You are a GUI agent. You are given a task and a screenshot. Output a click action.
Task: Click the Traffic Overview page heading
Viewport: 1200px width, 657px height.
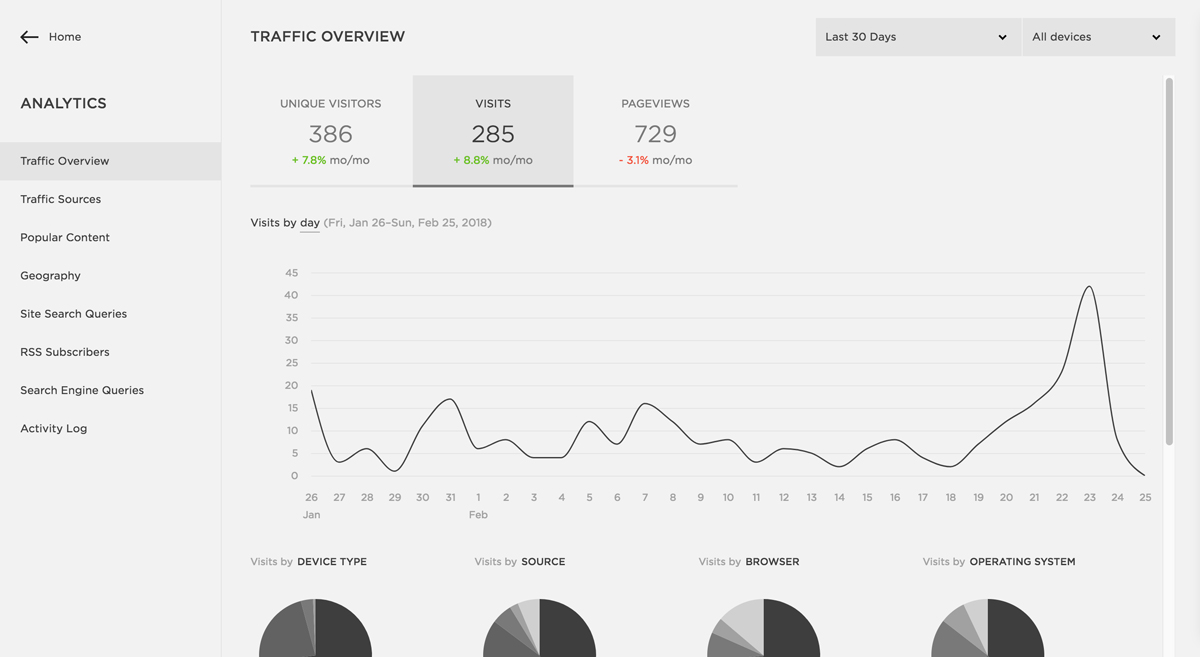click(x=328, y=37)
